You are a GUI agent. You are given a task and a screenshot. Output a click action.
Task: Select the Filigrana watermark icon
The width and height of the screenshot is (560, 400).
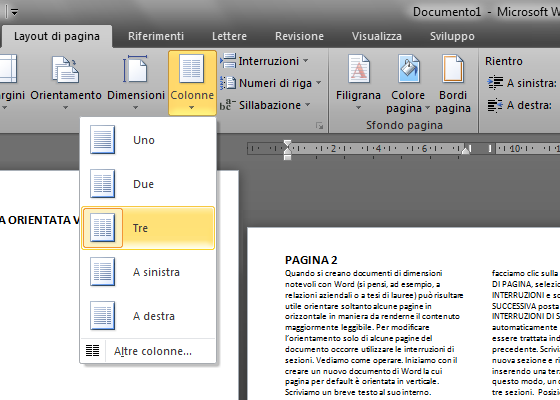(x=359, y=69)
